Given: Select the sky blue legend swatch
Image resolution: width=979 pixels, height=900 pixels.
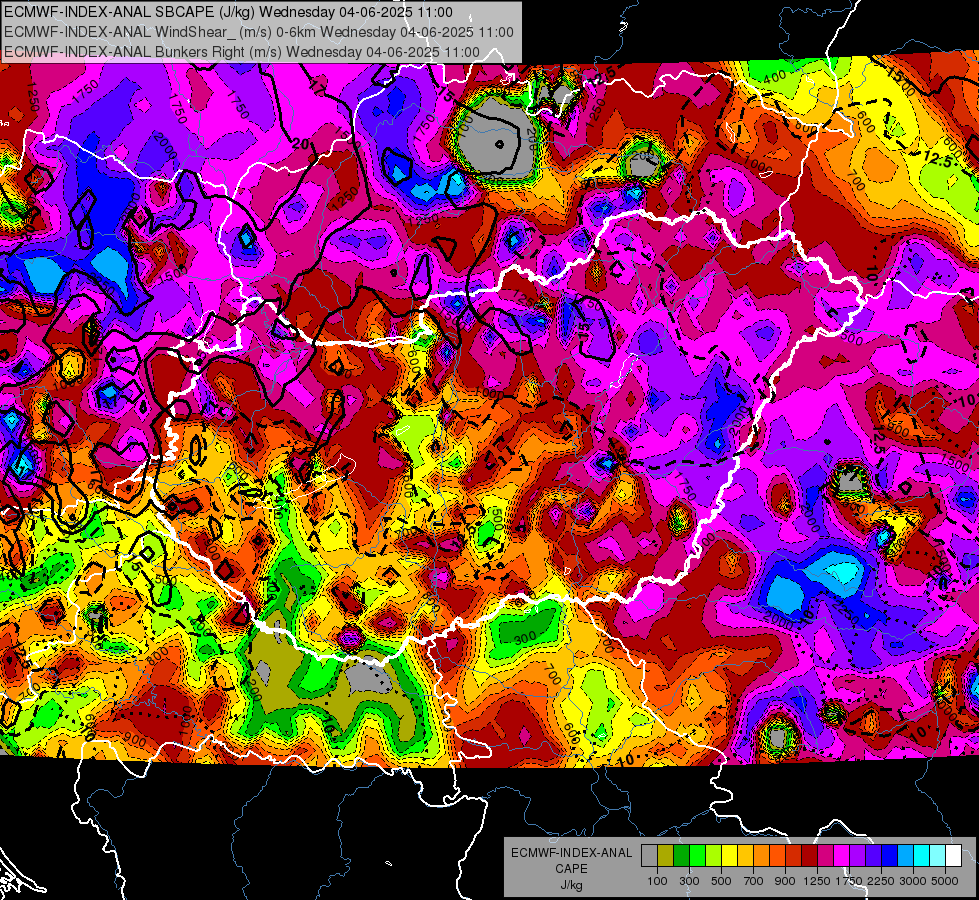Looking at the screenshot, I should click(905, 855).
